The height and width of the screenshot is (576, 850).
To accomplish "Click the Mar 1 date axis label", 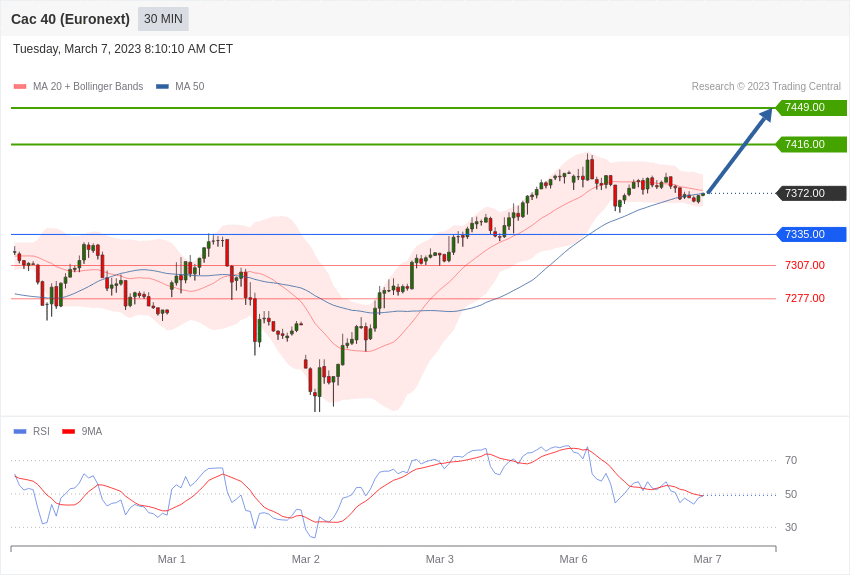I will (x=172, y=559).
